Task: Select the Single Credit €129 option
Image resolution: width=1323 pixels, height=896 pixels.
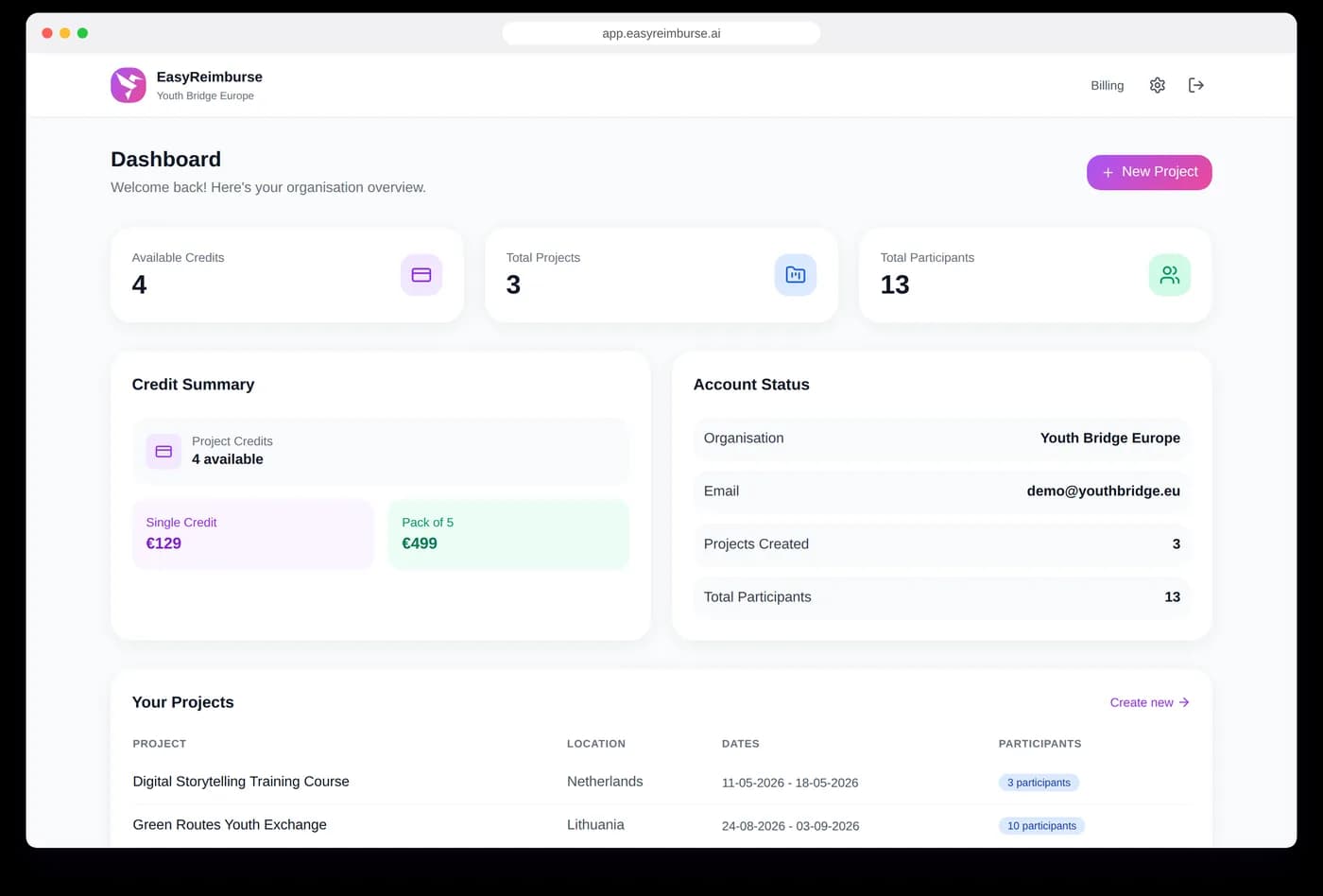Action: point(253,534)
